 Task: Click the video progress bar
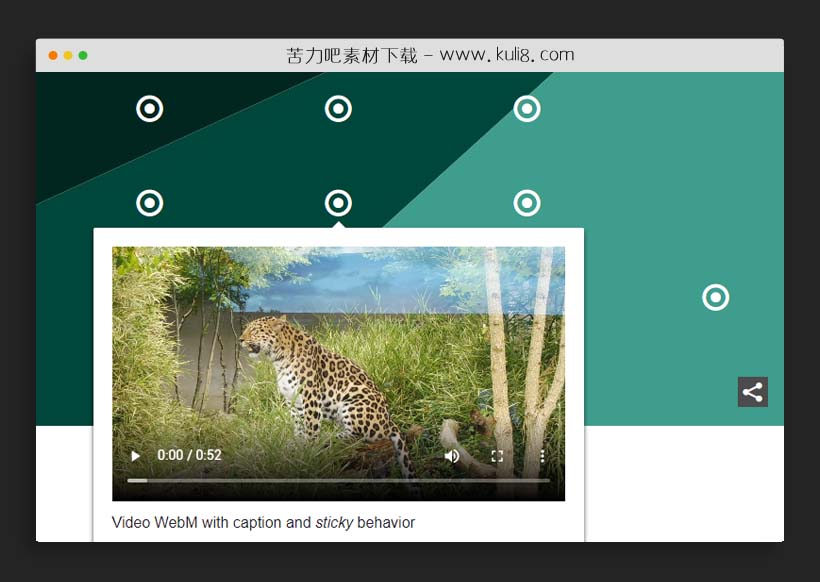click(338, 481)
